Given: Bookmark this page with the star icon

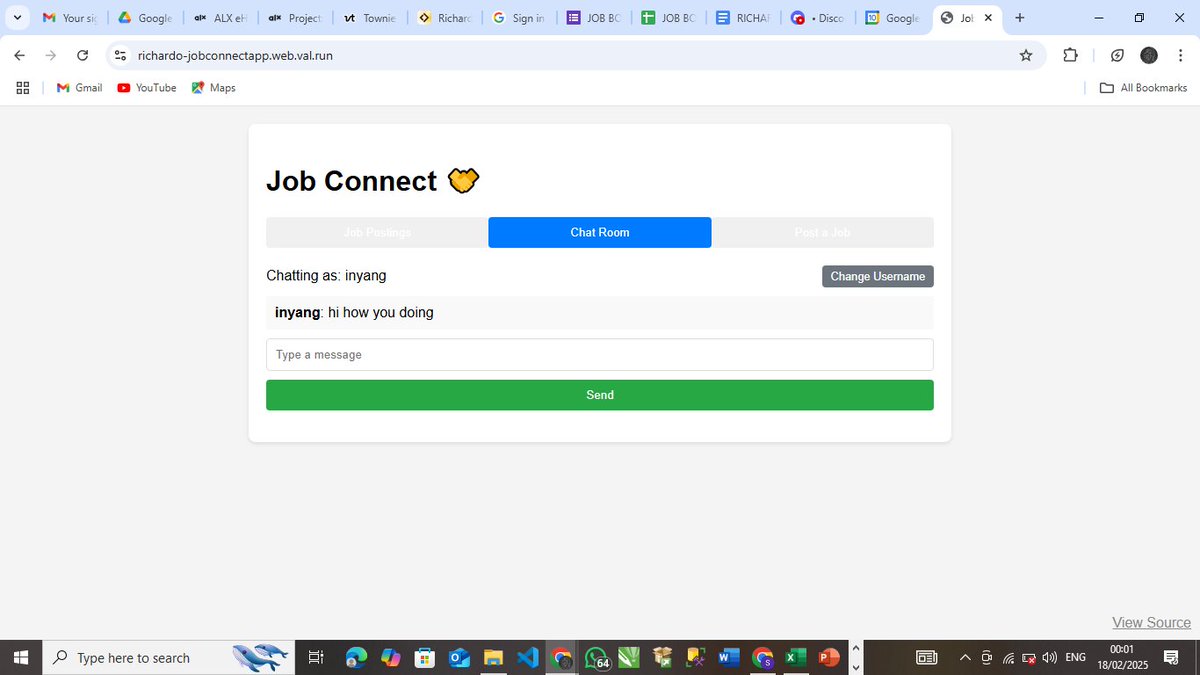Looking at the screenshot, I should pyautogui.click(x=1026, y=56).
